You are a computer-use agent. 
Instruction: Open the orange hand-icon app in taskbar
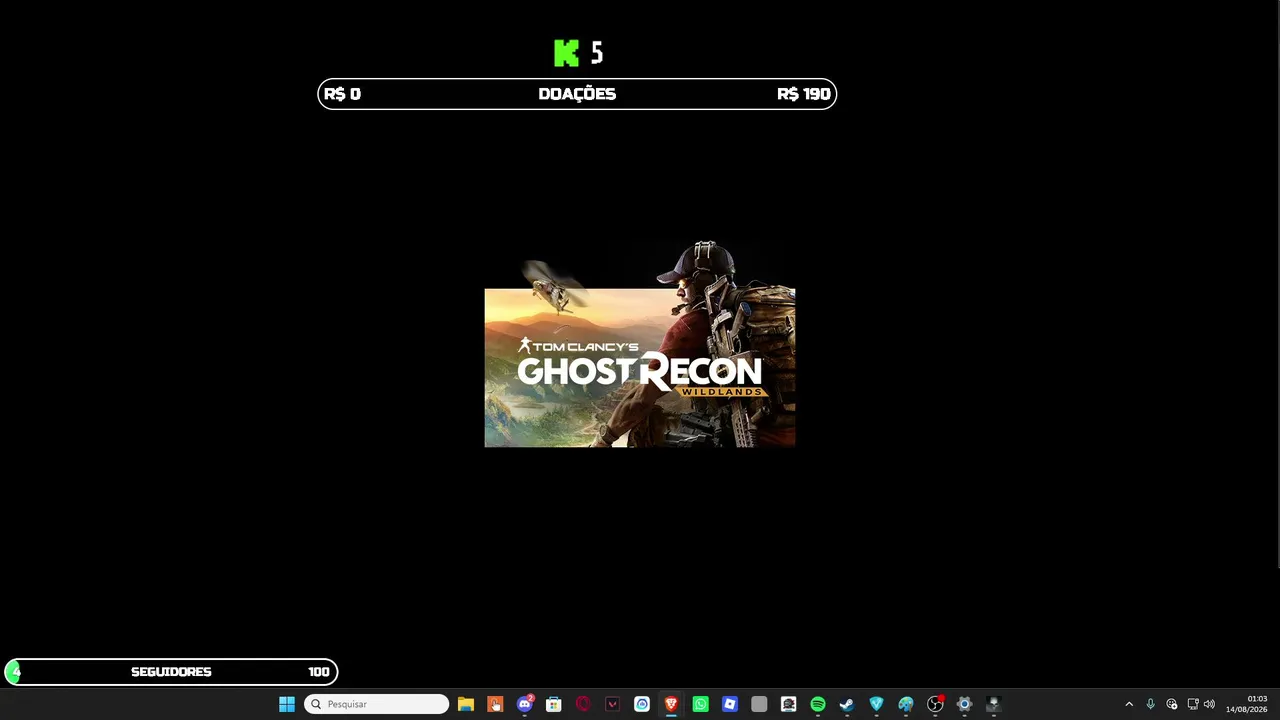point(495,704)
